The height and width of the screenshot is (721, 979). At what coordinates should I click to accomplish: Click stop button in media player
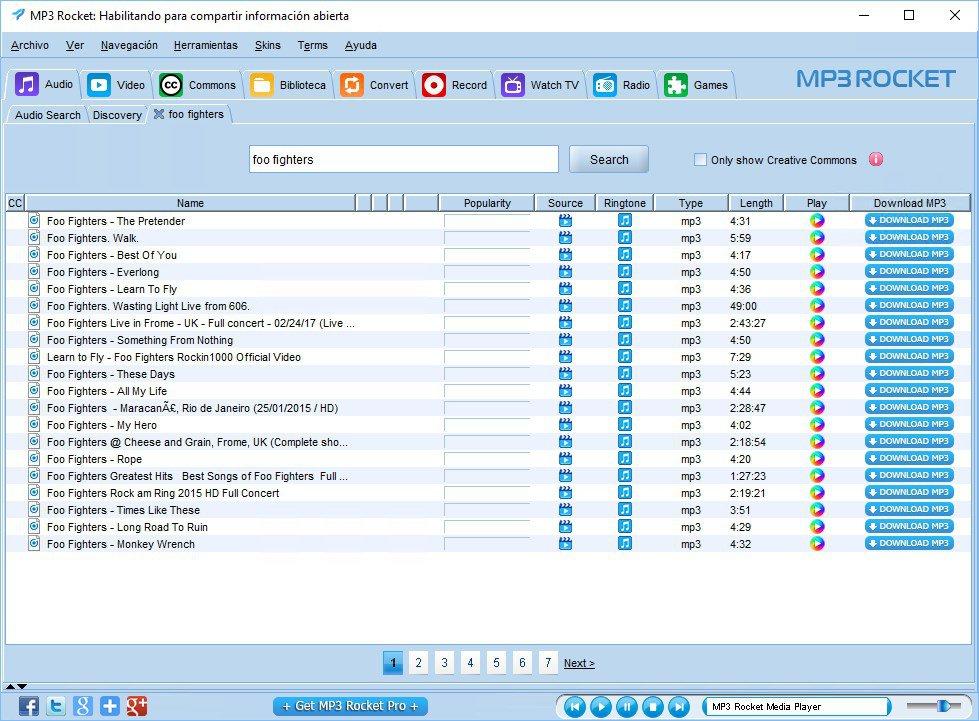(653, 707)
